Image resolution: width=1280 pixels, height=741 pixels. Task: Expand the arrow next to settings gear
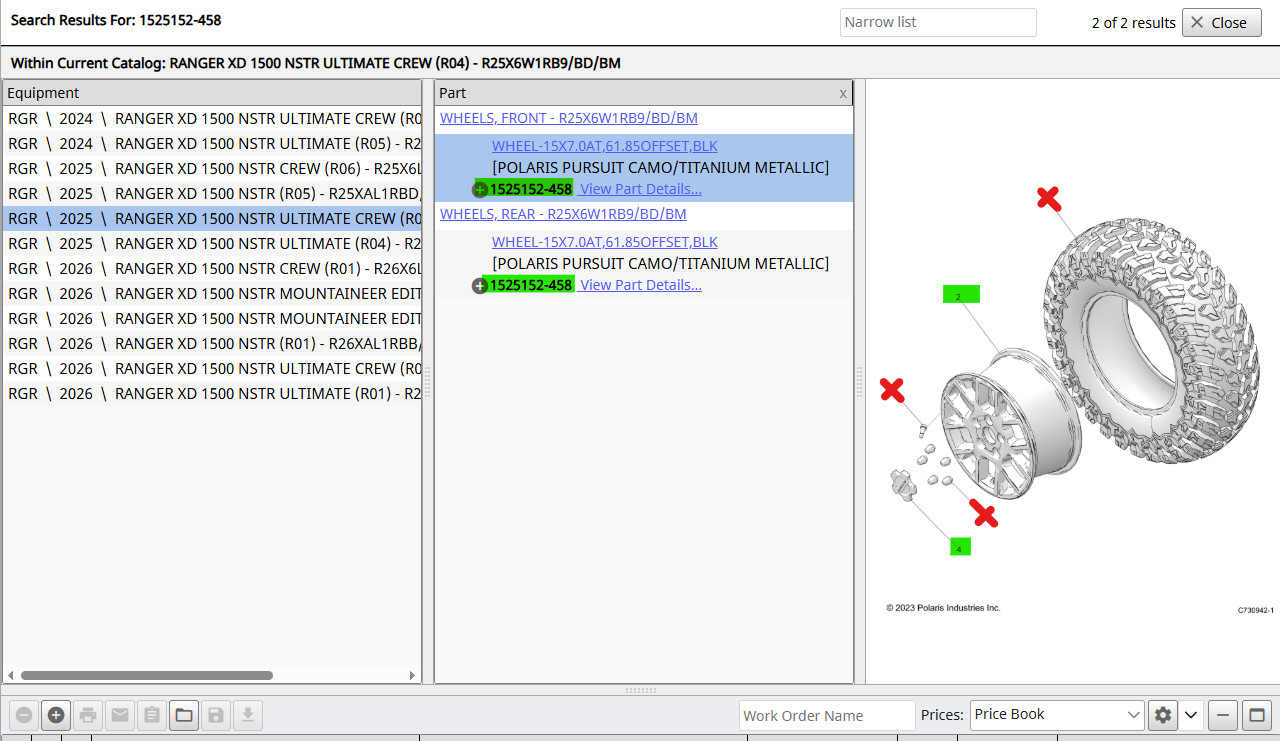[1190, 715]
